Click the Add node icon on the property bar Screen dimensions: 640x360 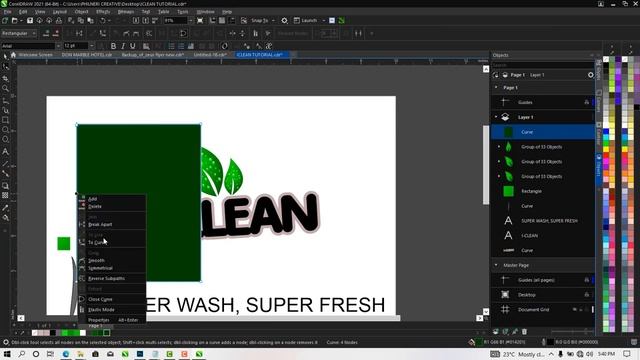point(46,33)
